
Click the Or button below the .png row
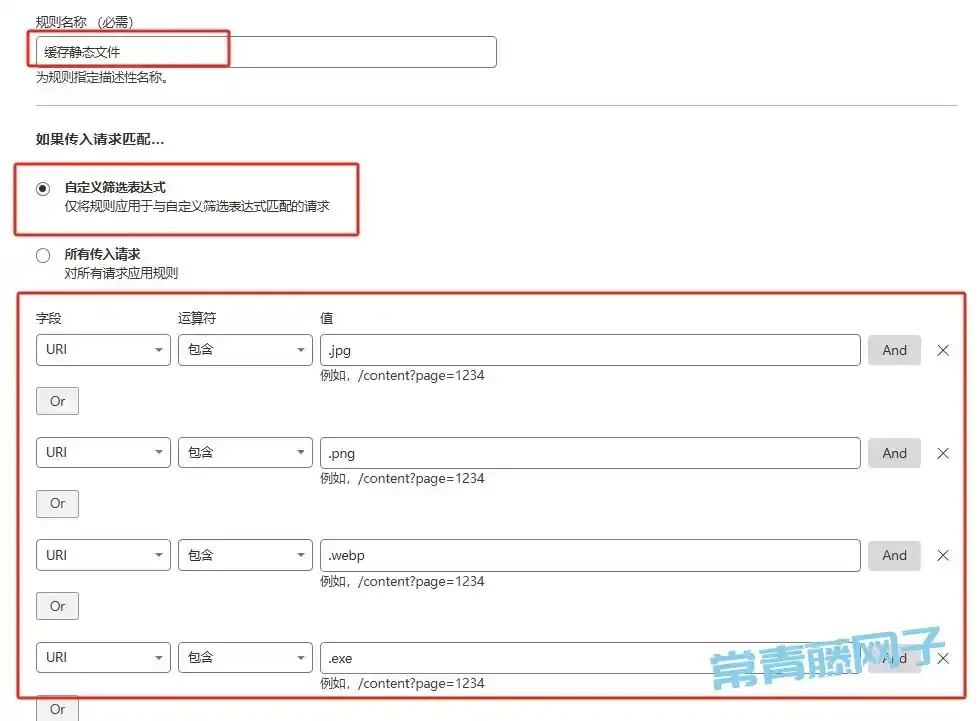point(57,504)
